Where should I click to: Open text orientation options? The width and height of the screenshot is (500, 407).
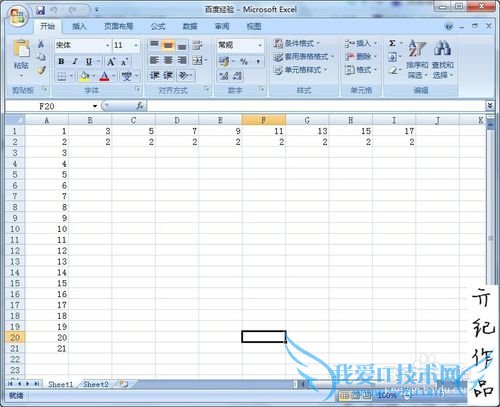(184, 76)
